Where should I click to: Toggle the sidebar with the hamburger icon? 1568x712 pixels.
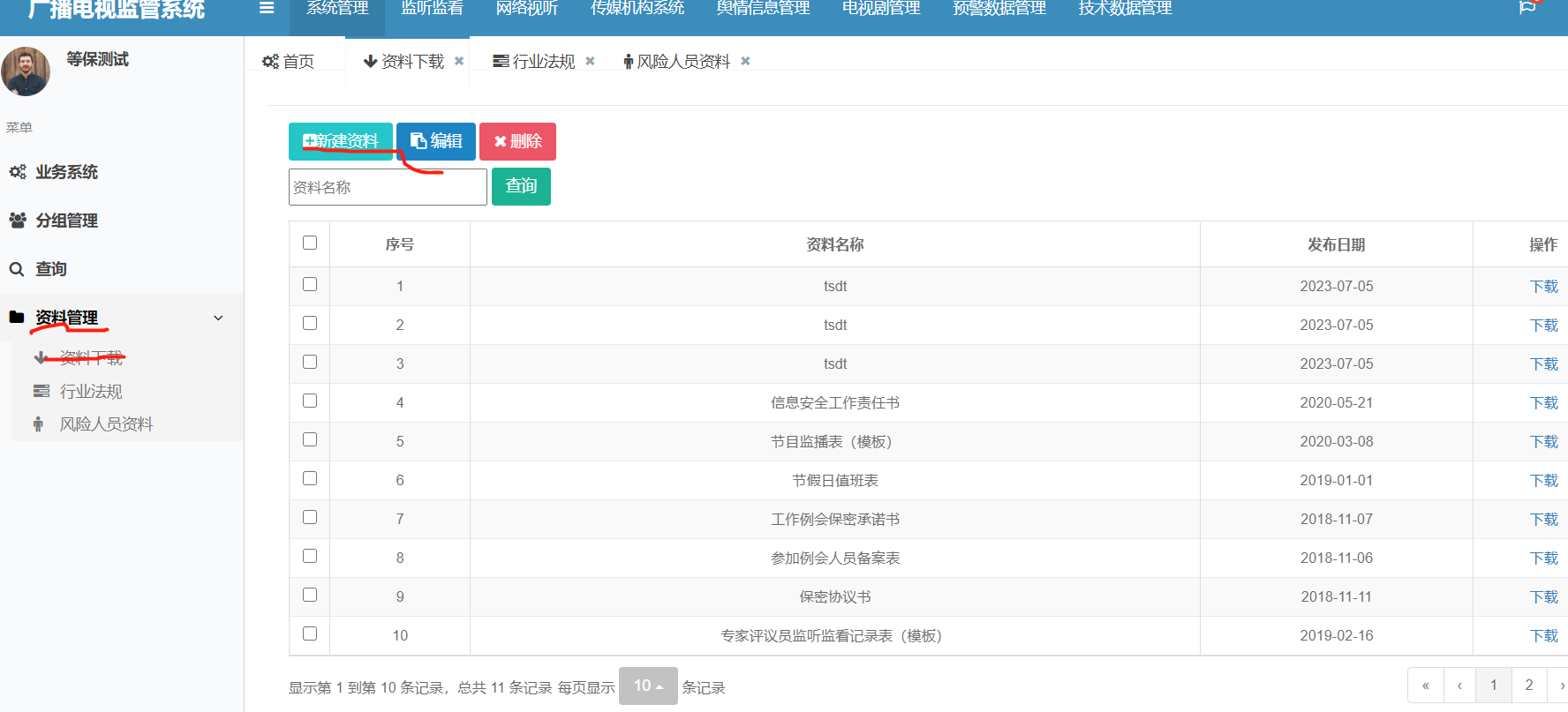(267, 9)
